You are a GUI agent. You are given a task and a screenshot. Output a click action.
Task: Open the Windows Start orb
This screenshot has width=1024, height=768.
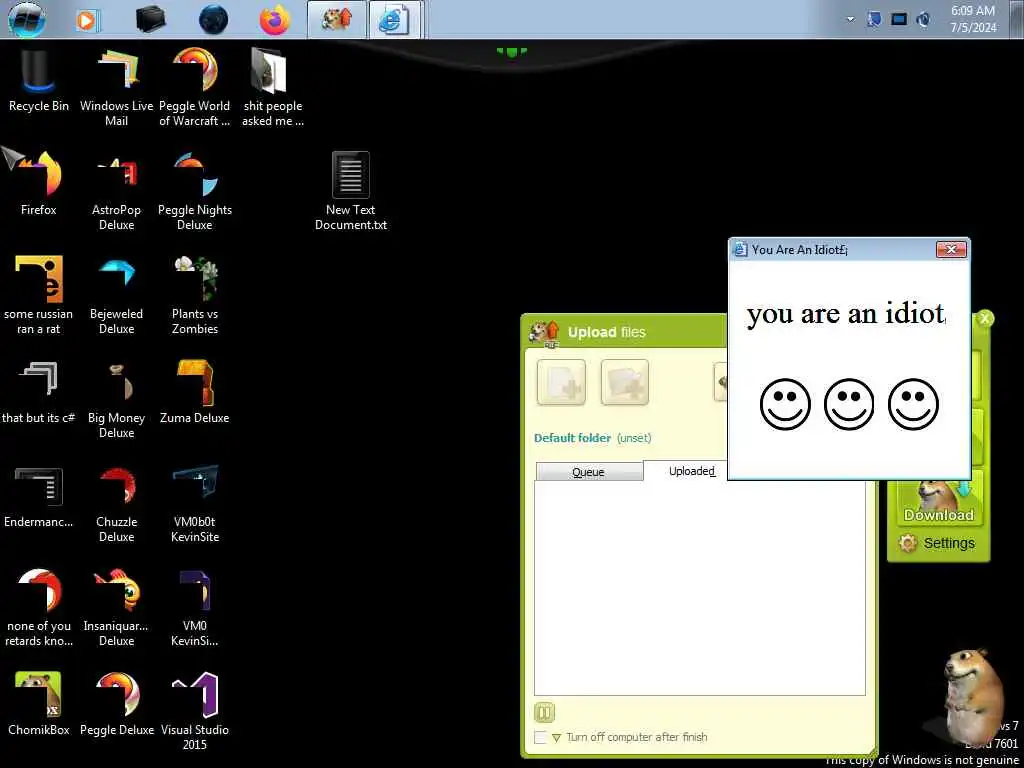(27, 20)
